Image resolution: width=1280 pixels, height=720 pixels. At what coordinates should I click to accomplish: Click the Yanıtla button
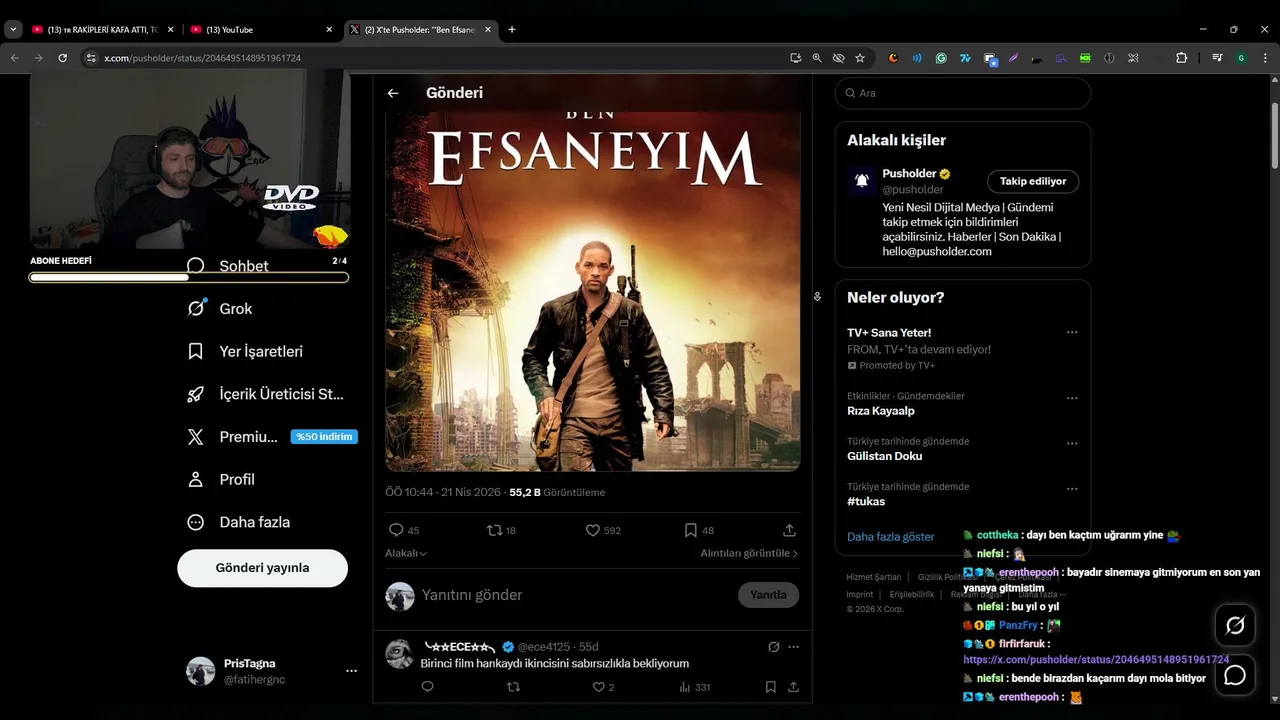click(x=768, y=595)
